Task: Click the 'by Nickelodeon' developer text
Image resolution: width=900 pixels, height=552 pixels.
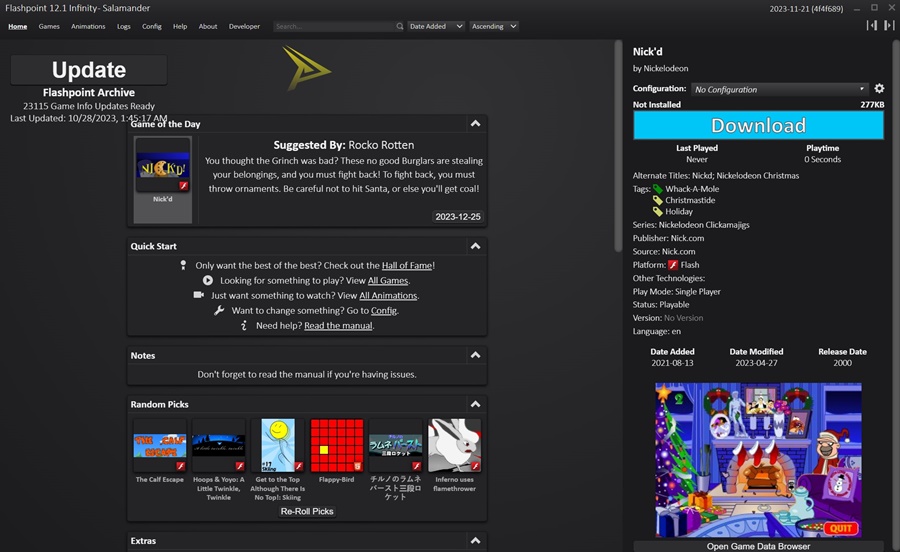Action: pos(660,68)
